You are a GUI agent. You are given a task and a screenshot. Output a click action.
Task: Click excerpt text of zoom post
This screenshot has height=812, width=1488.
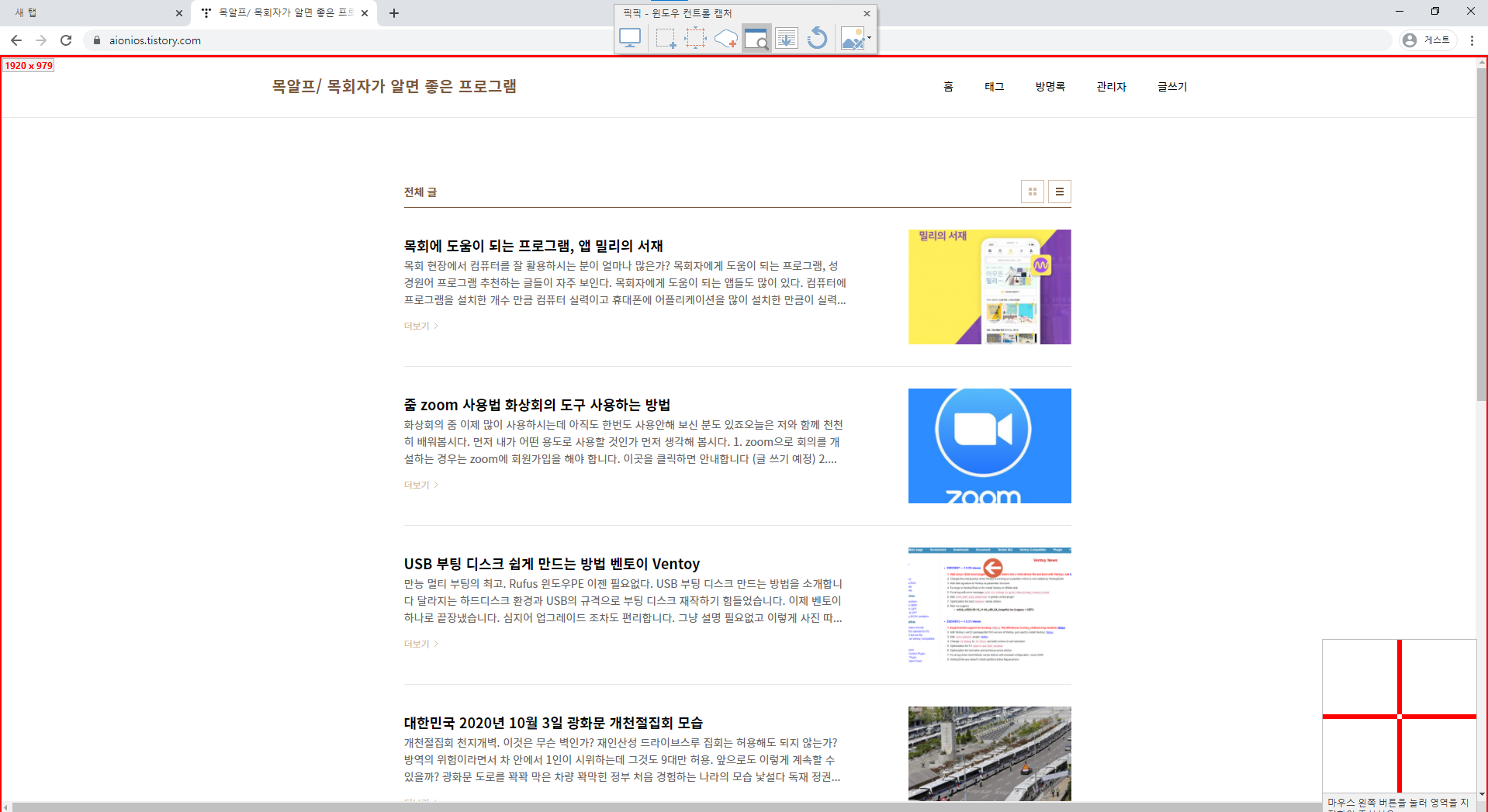[x=624, y=442]
